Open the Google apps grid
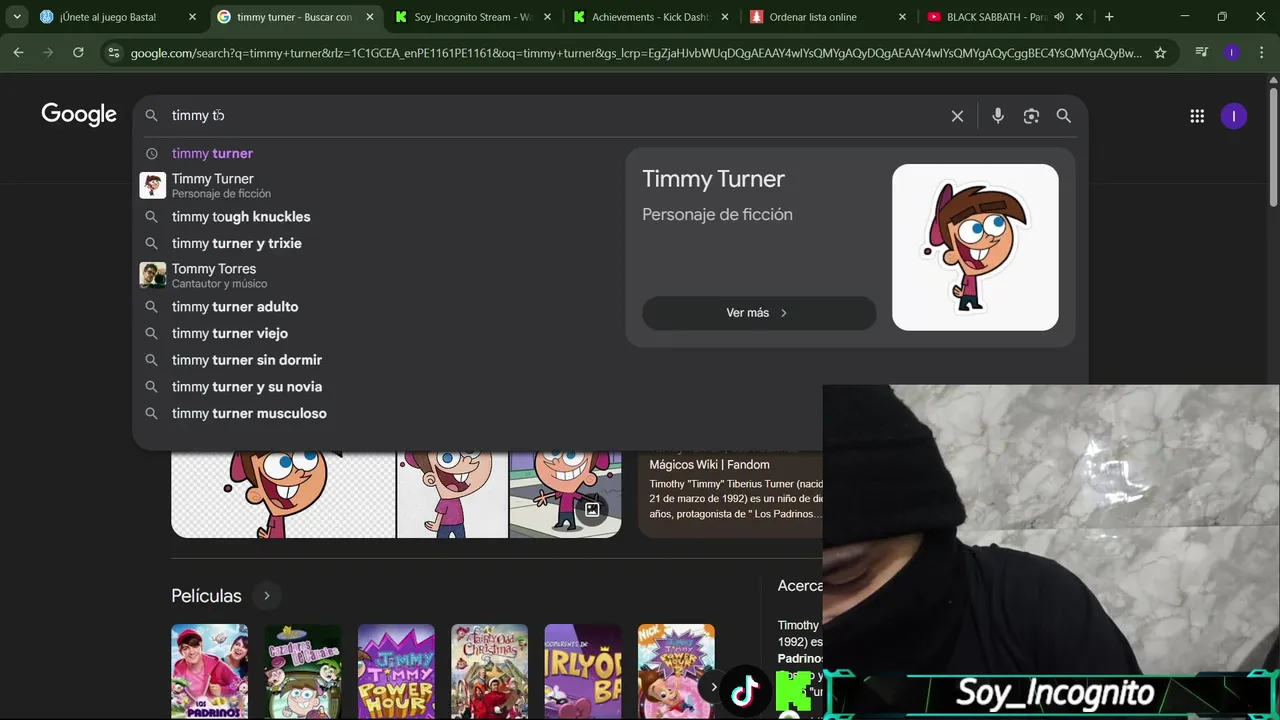 point(1197,116)
